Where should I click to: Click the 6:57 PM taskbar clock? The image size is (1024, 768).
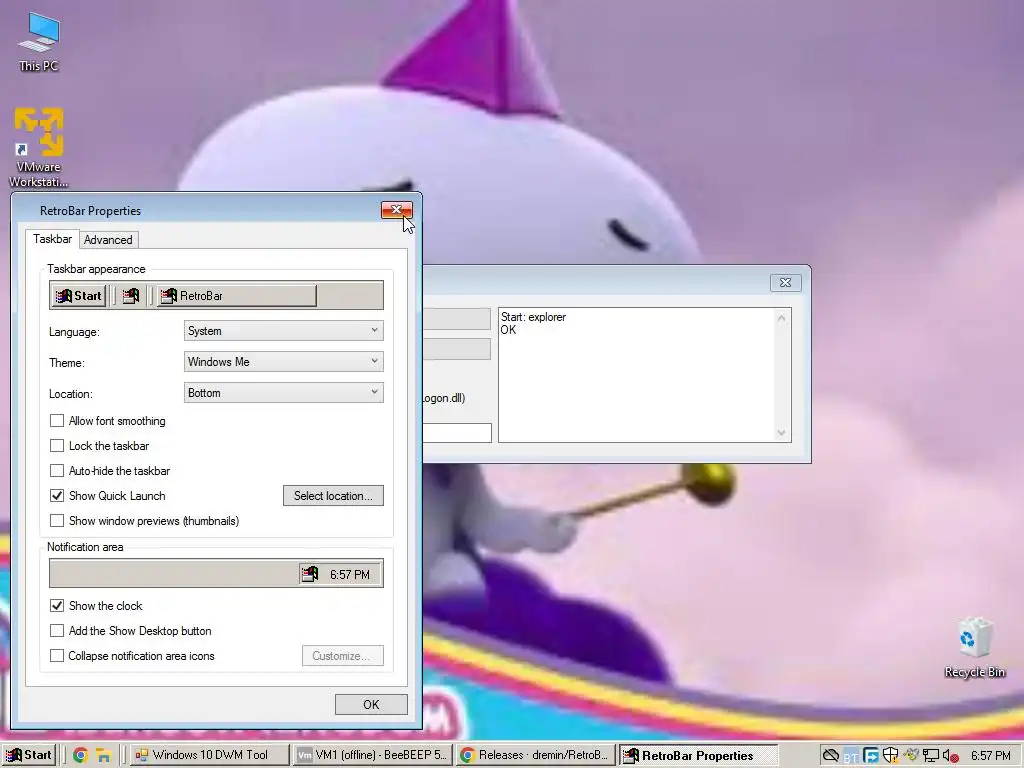(x=990, y=756)
